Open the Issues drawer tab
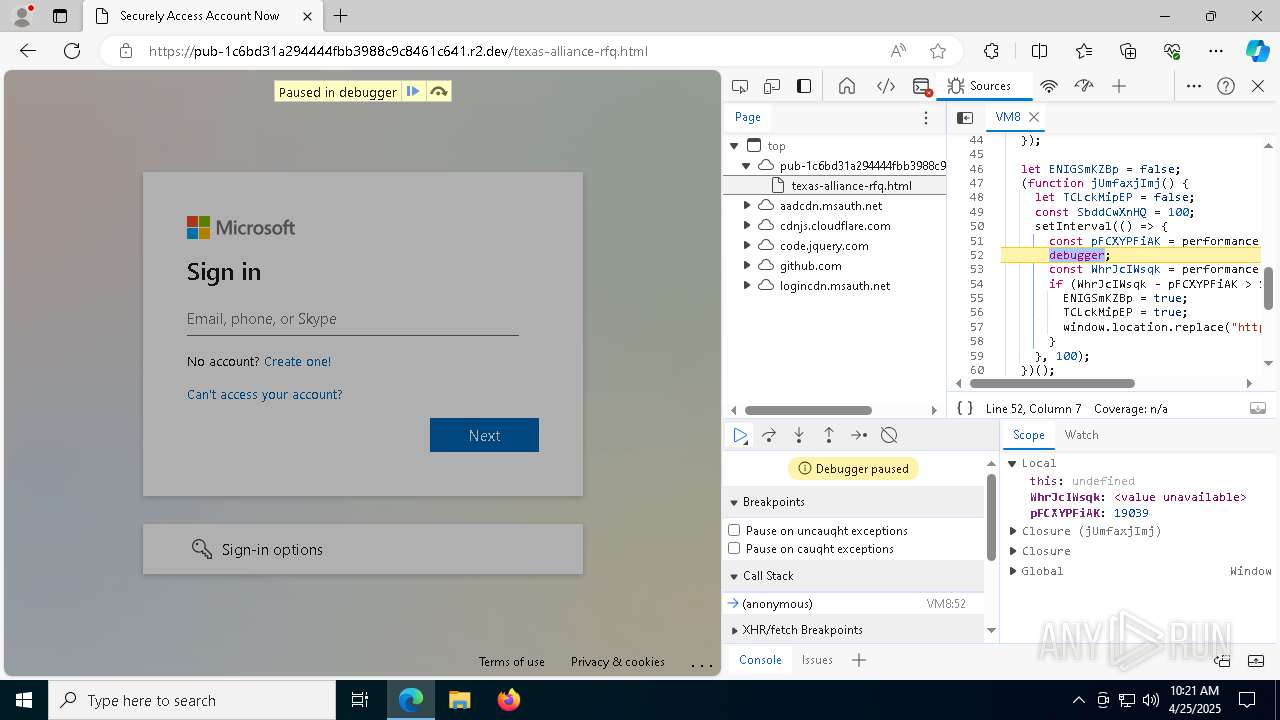Viewport: 1280px width, 720px height. [x=817, y=660]
